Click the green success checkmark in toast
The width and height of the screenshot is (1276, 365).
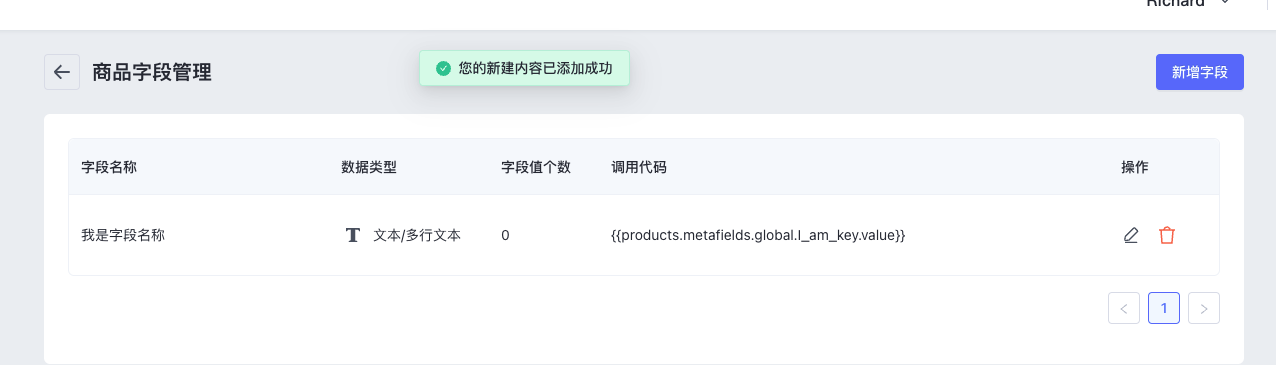[x=443, y=69]
